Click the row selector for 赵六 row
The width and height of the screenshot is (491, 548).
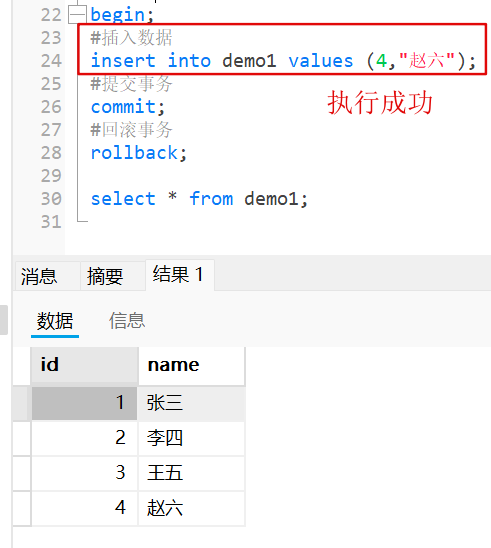point(22,508)
